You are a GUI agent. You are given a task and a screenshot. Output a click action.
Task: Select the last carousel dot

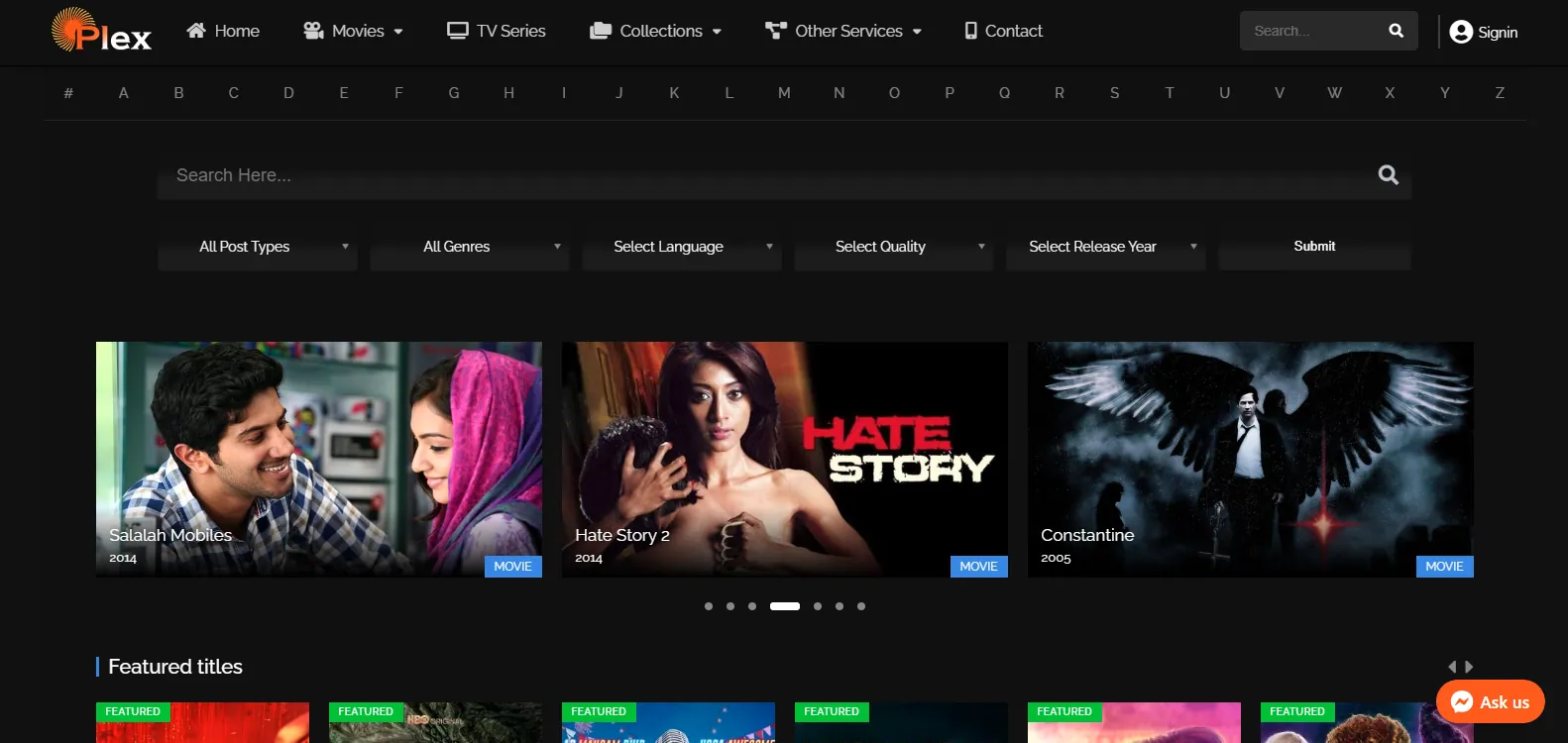coord(861,606)
